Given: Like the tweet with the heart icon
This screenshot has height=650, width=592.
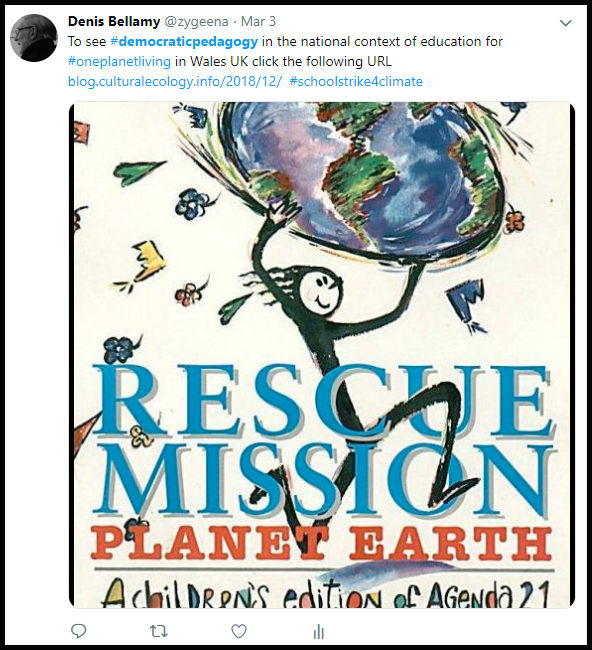Looking at the screenshot, I should click(239, 631).
